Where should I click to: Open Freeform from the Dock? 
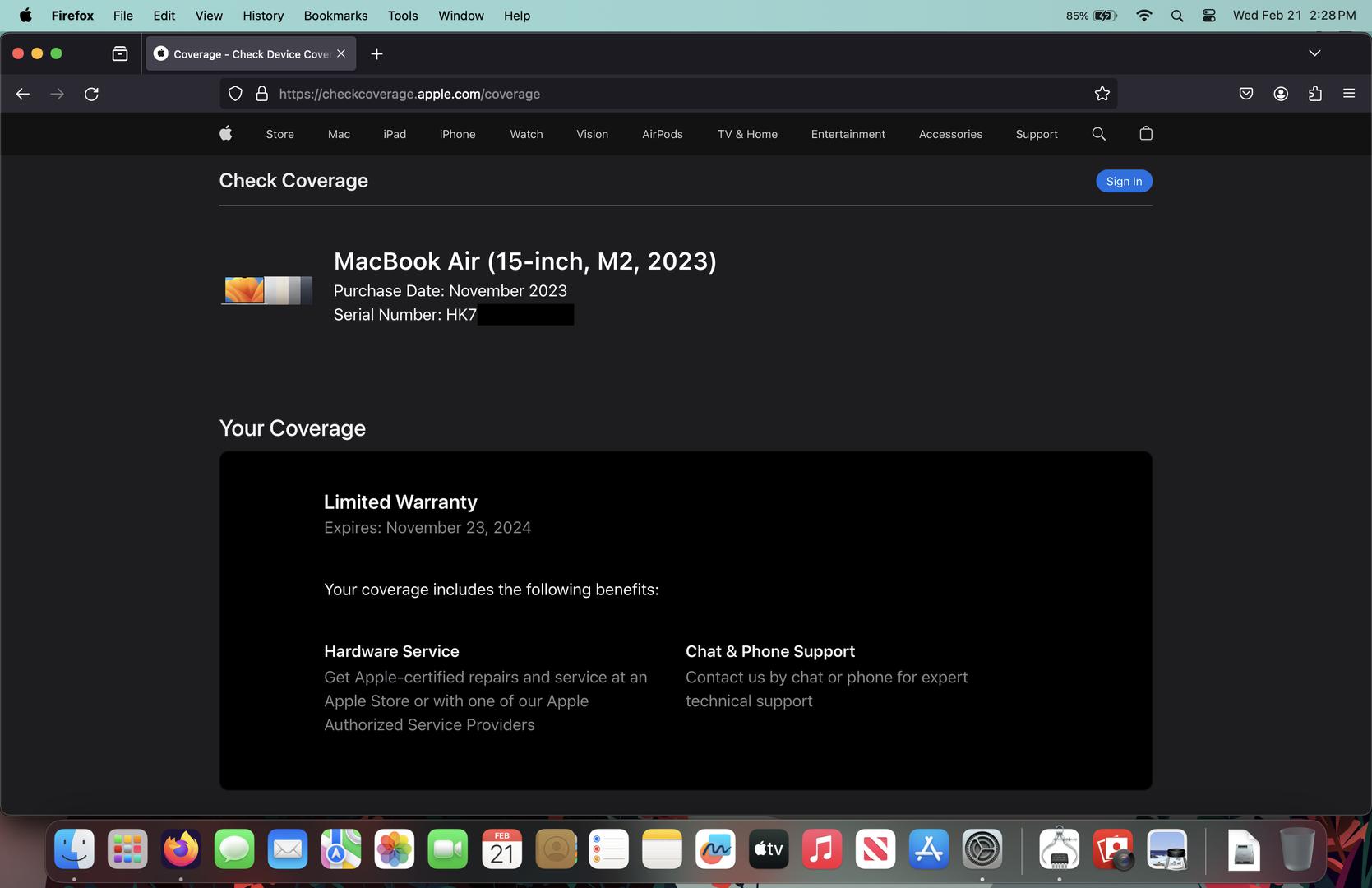point(715,849)
